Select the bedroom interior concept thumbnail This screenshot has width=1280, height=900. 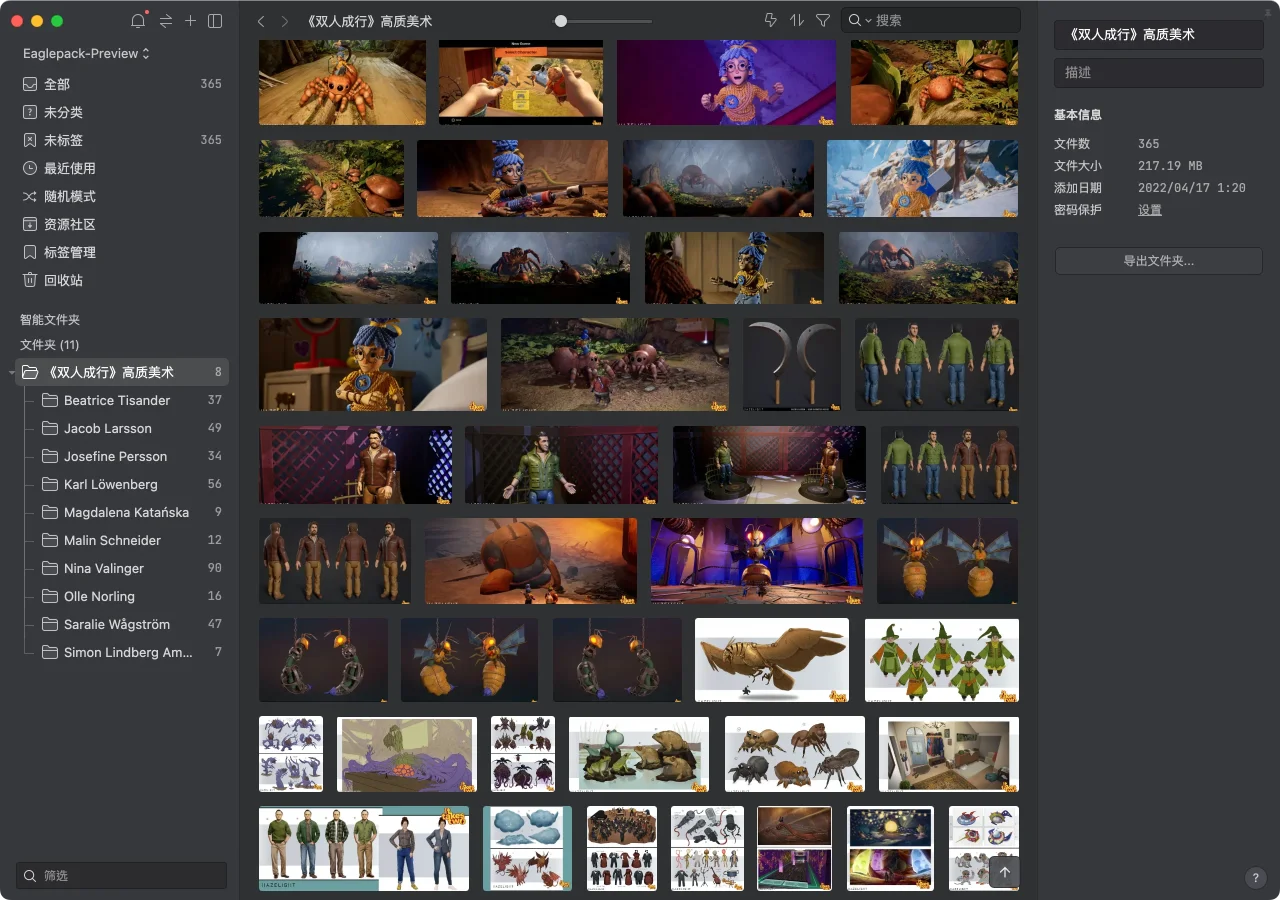(x=949, y=754)
